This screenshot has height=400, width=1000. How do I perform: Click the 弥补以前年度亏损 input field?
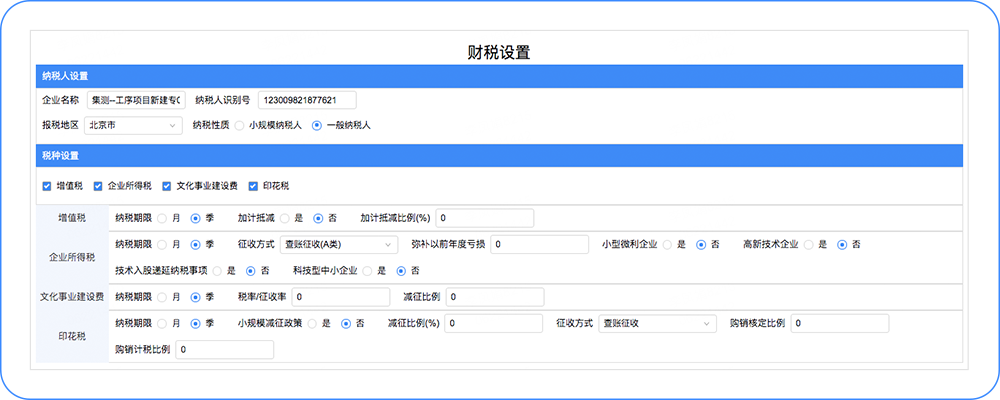(540, 244)
